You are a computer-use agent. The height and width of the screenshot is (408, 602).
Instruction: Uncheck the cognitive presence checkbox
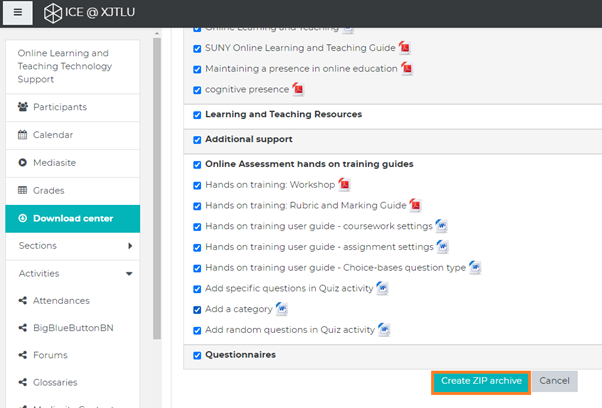(x=197, y=90)
